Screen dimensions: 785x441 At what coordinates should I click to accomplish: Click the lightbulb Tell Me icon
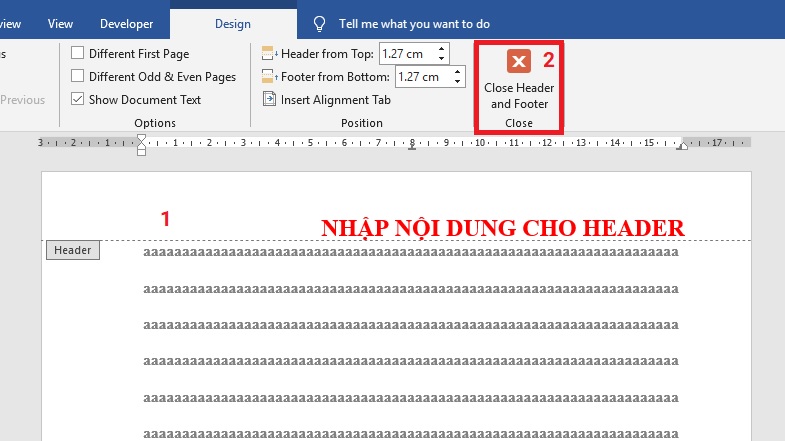click(x=320, y=23)
